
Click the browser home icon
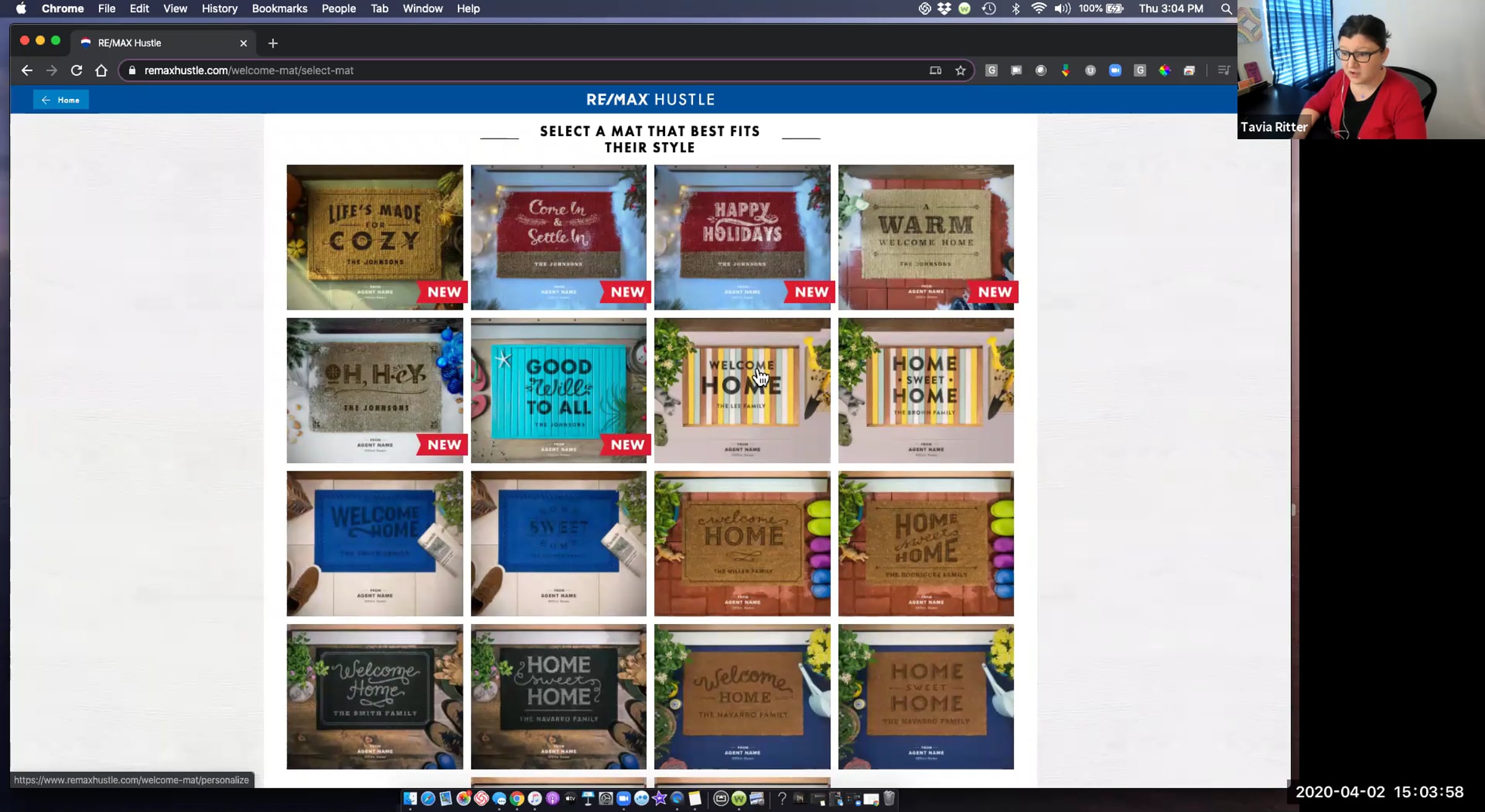pos(101,71)
